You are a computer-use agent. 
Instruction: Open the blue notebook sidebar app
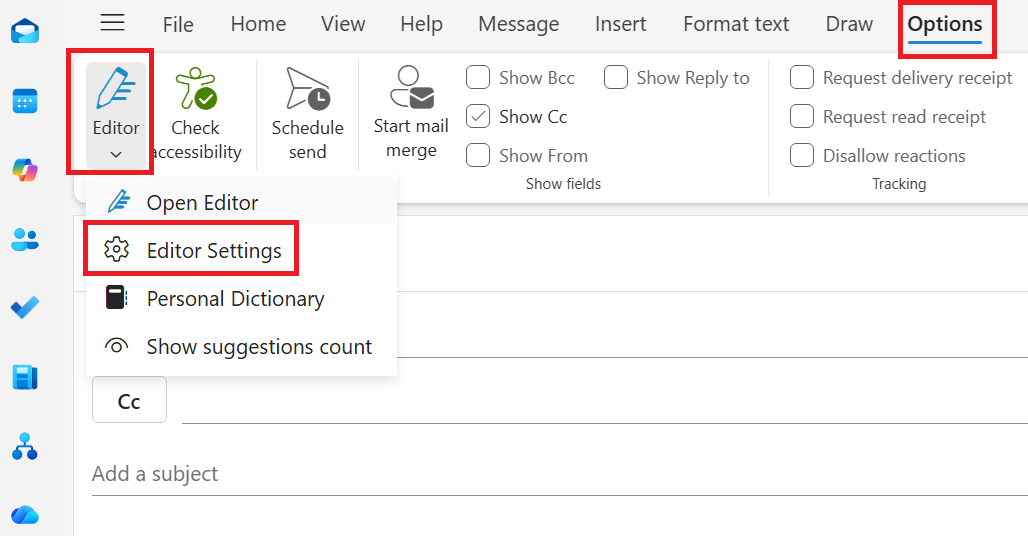point(25,377)
